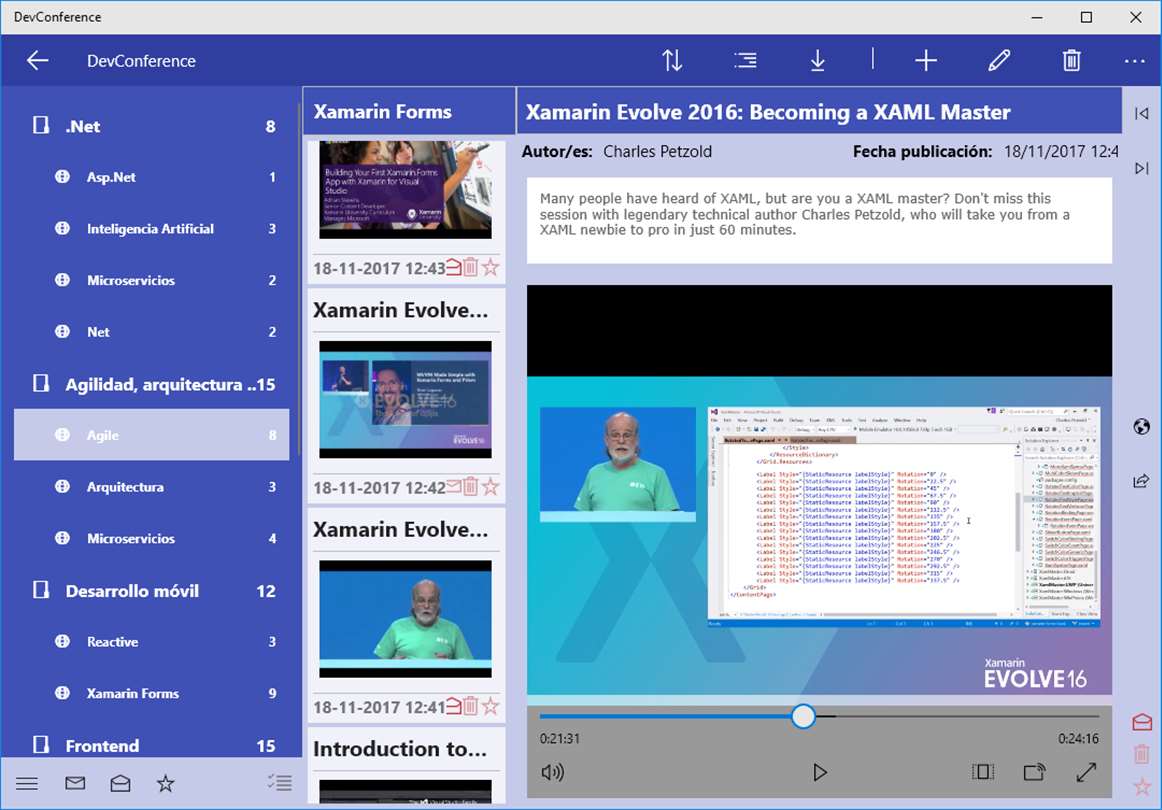Mute the video with the volume icon
The height and width of the screenshot is (810, 1162).
tap(552, 772)
